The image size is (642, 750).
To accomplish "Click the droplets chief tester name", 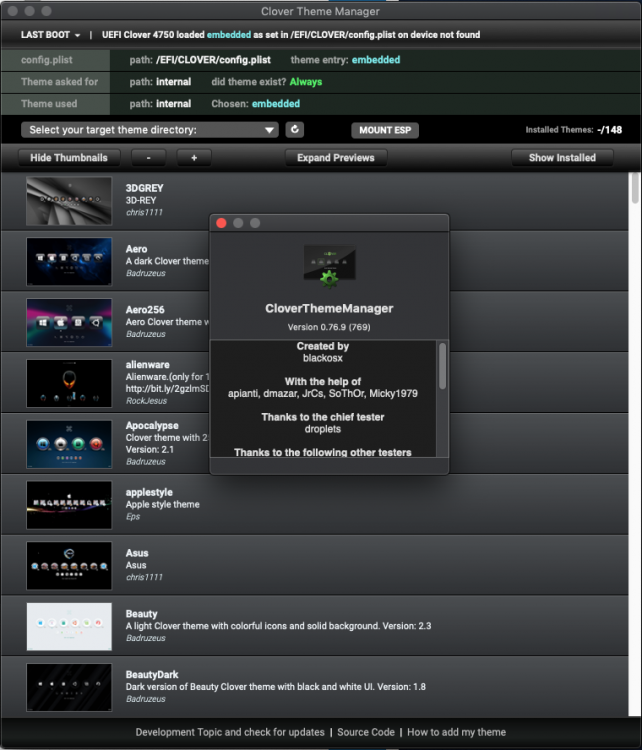I will (323, 429).
